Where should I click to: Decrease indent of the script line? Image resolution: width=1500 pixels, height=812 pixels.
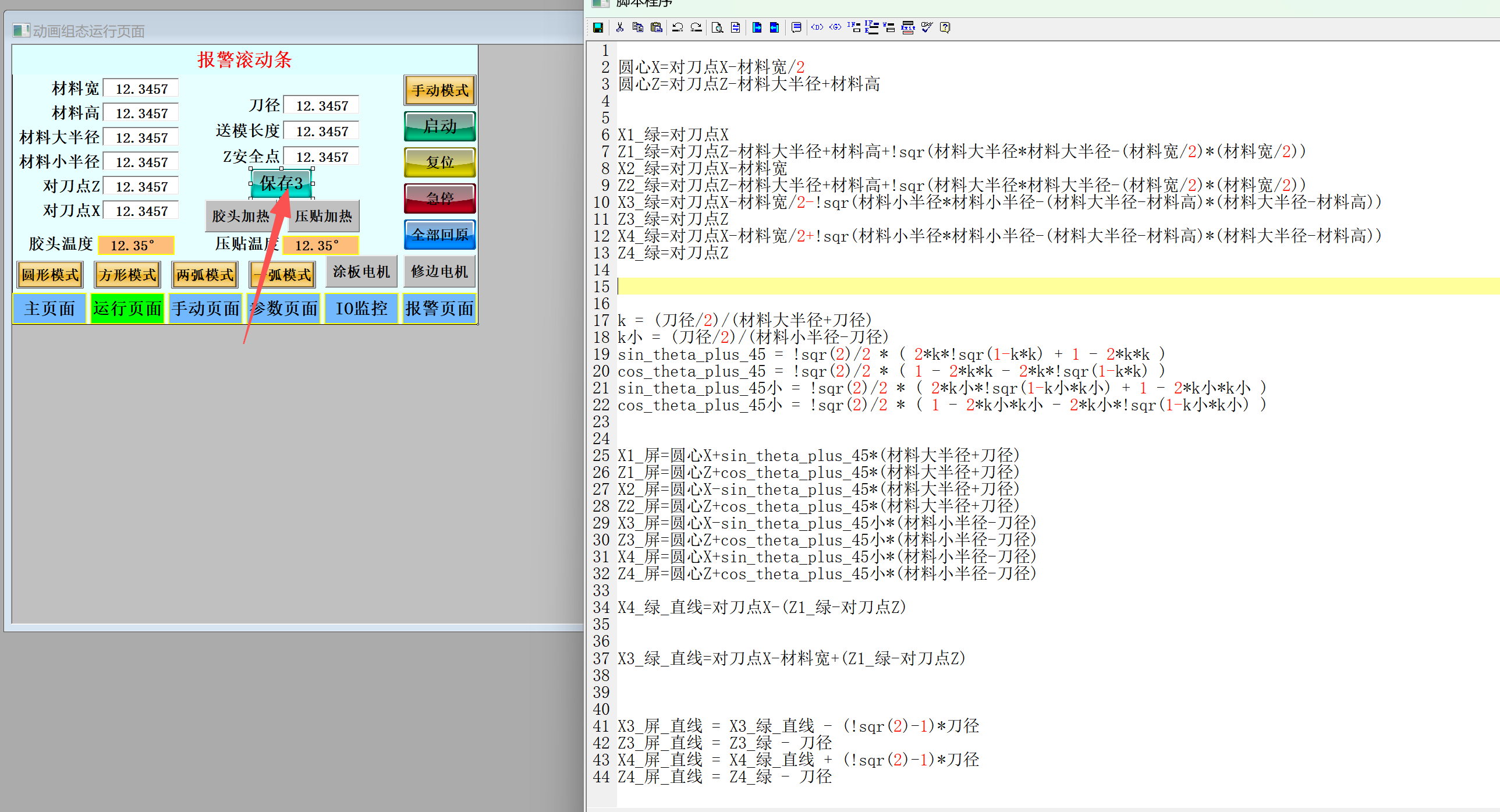click(775, 27)
